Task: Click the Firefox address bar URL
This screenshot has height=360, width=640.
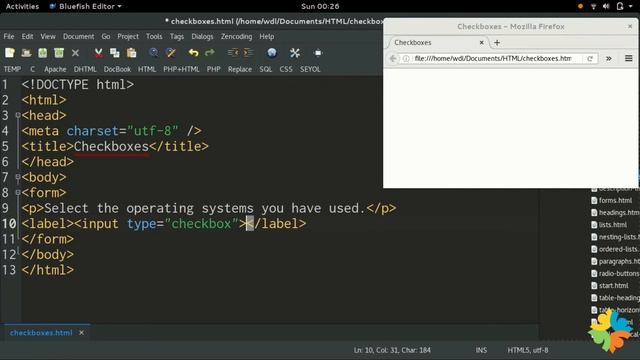Action: point(493,58)
